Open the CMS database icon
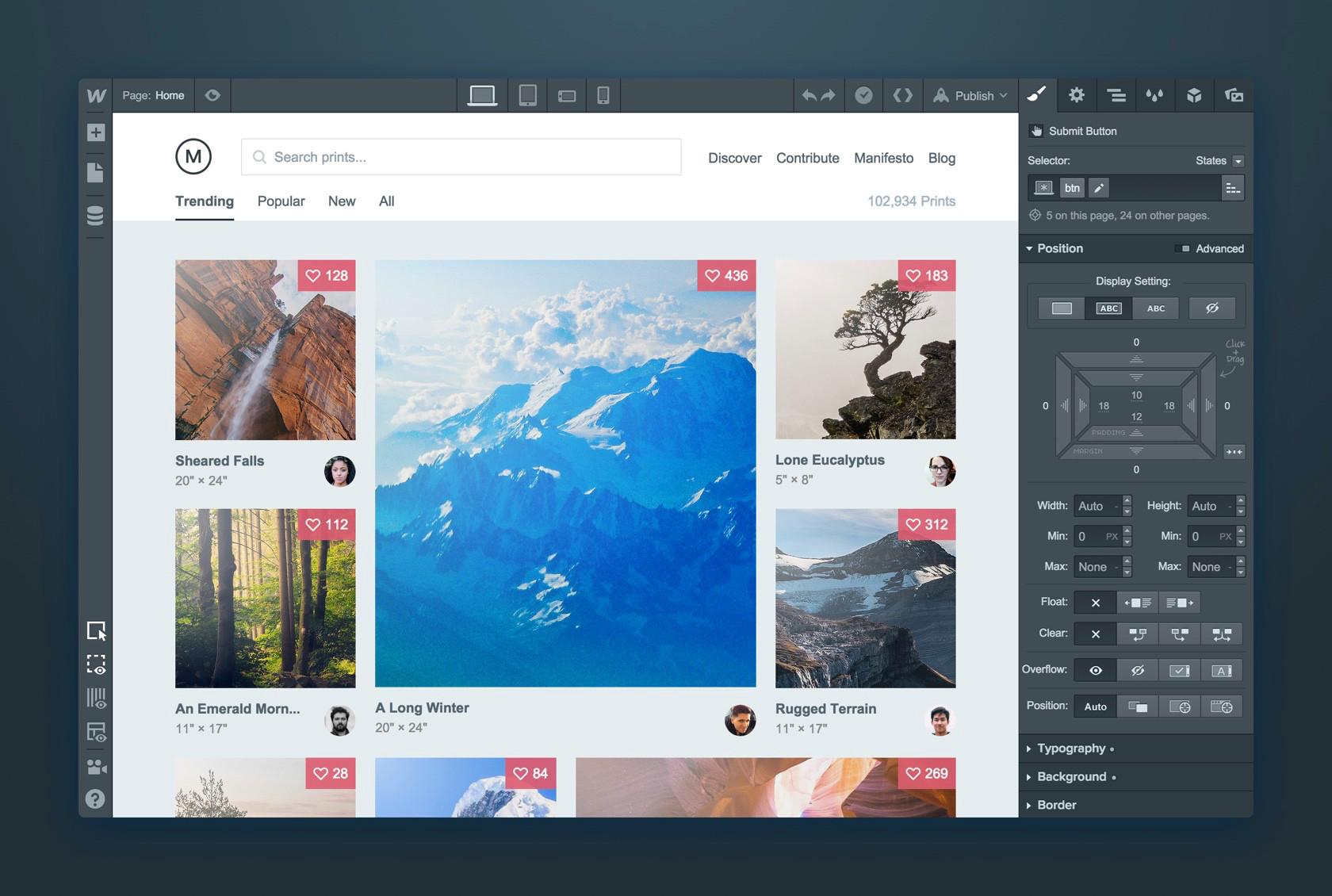Viewport: 1332px width, 896px height. pos(95,216)
